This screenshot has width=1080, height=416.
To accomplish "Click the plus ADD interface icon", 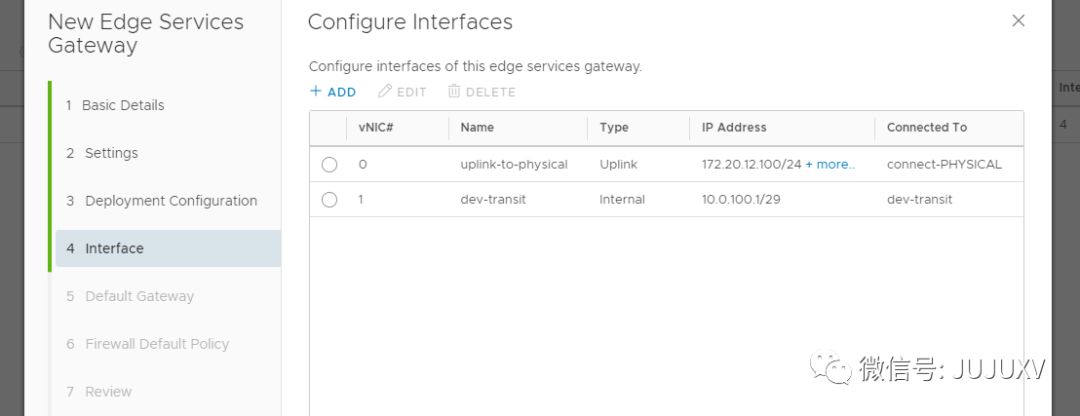I will pos(316,92).
